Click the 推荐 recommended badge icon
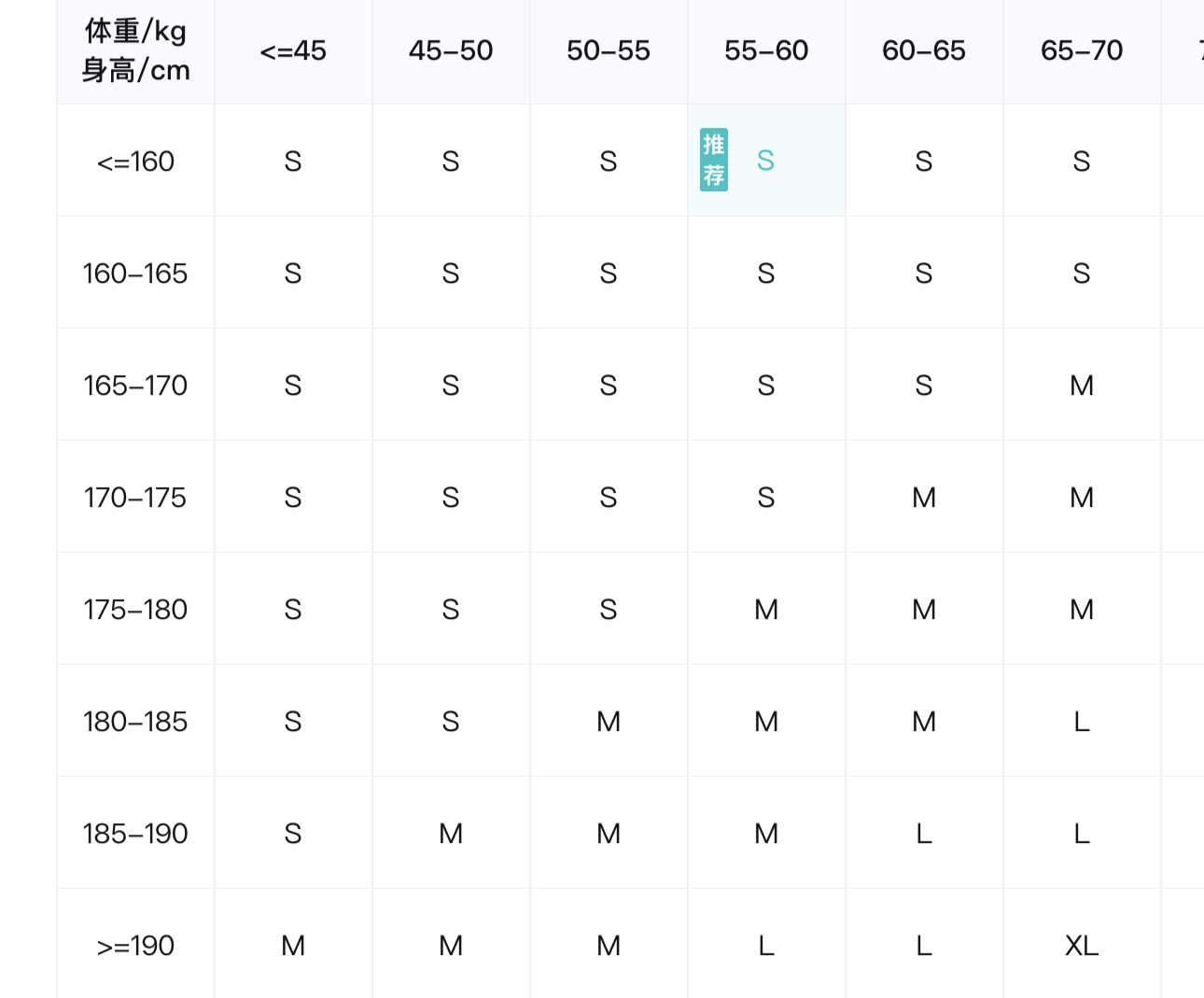Screen dimensions: 1204x998 pyautogui.click(x=714, y=160)
